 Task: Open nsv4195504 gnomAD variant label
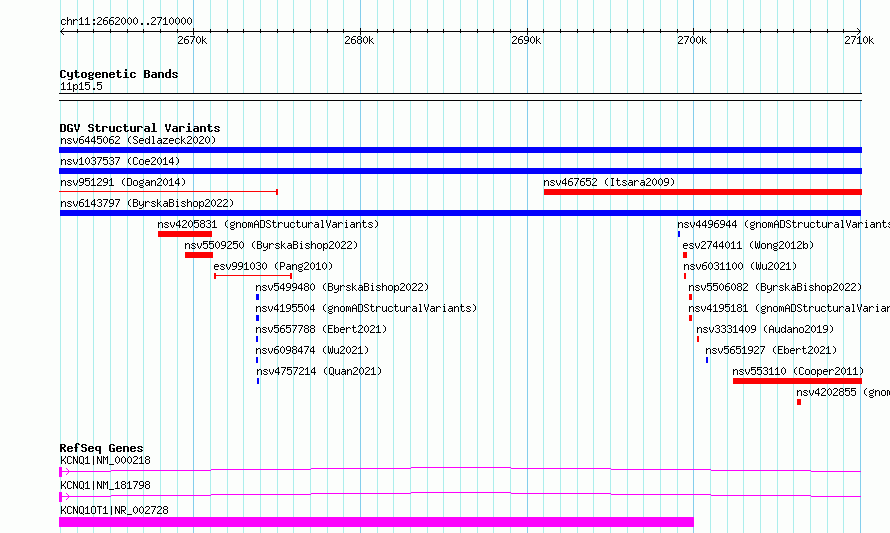pyautogui.click(x=366, y=308)
